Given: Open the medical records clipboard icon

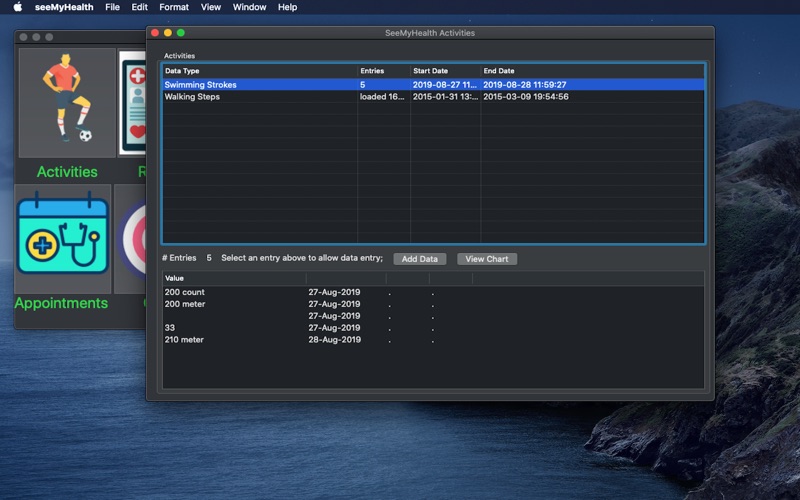Looking at the screenshot, I should (133, 103).
